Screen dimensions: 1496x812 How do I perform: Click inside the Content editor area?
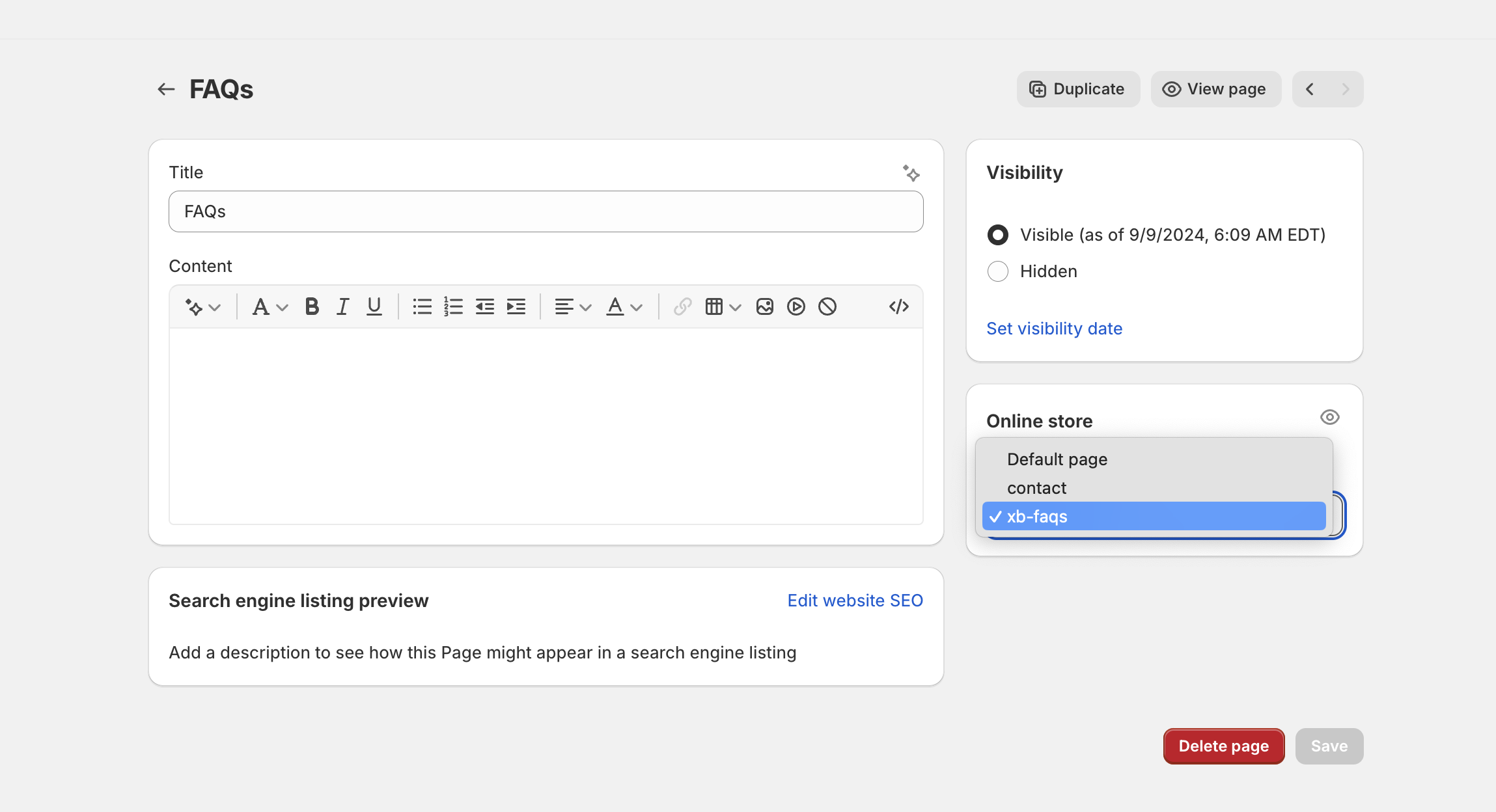pyautogui.click(x=546, y=426)
